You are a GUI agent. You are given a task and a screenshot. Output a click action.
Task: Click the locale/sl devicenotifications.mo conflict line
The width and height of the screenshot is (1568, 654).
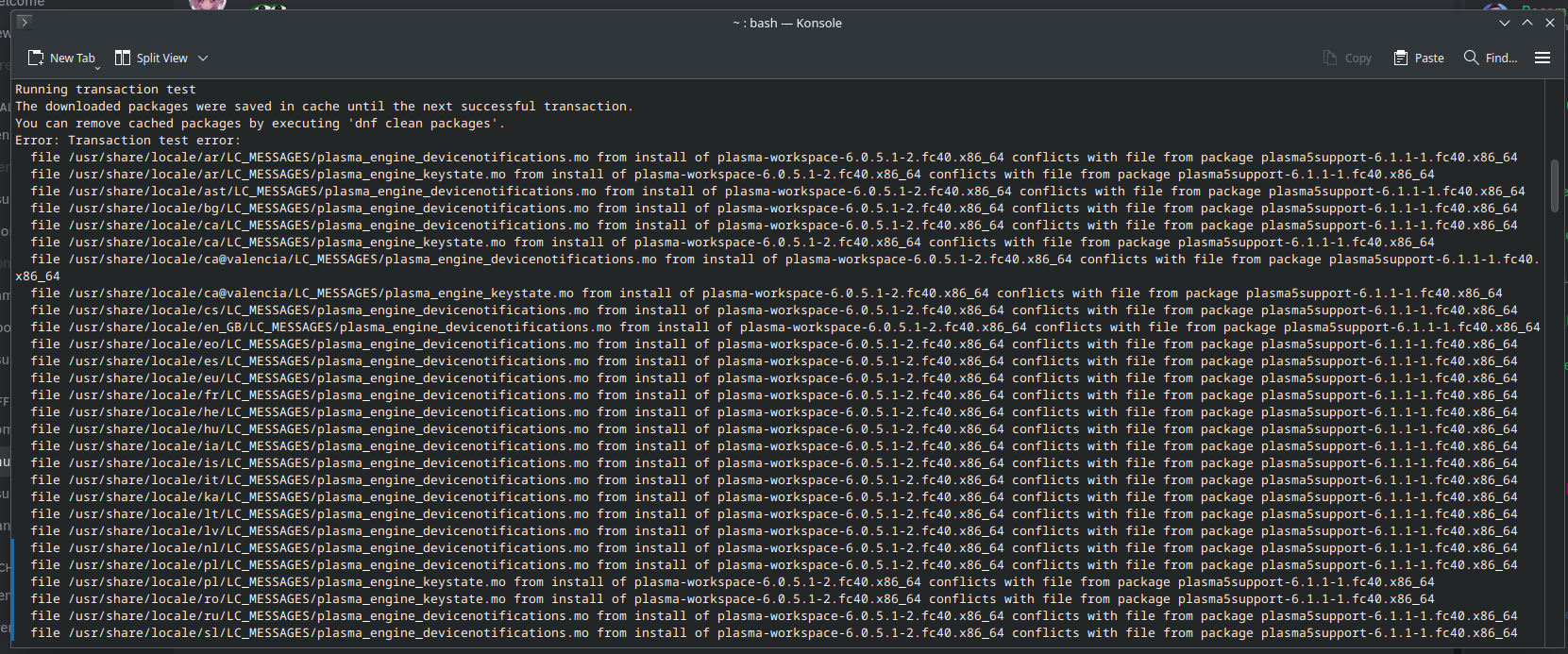774,633
